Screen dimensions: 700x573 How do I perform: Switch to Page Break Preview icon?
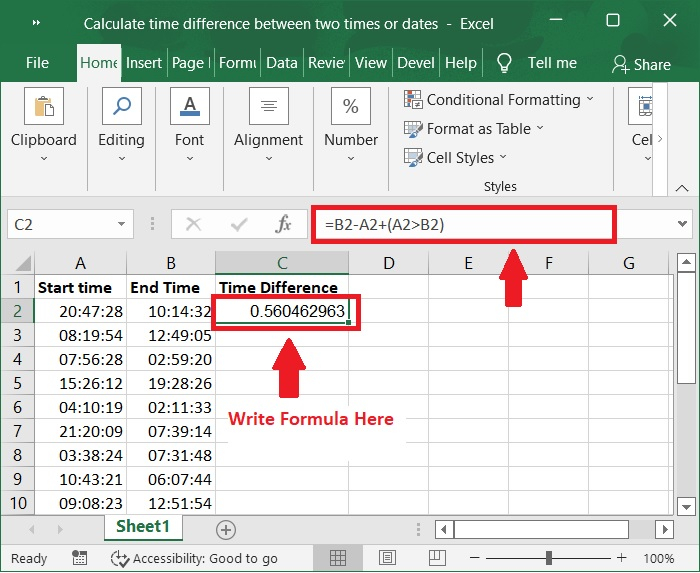point(437,558)
